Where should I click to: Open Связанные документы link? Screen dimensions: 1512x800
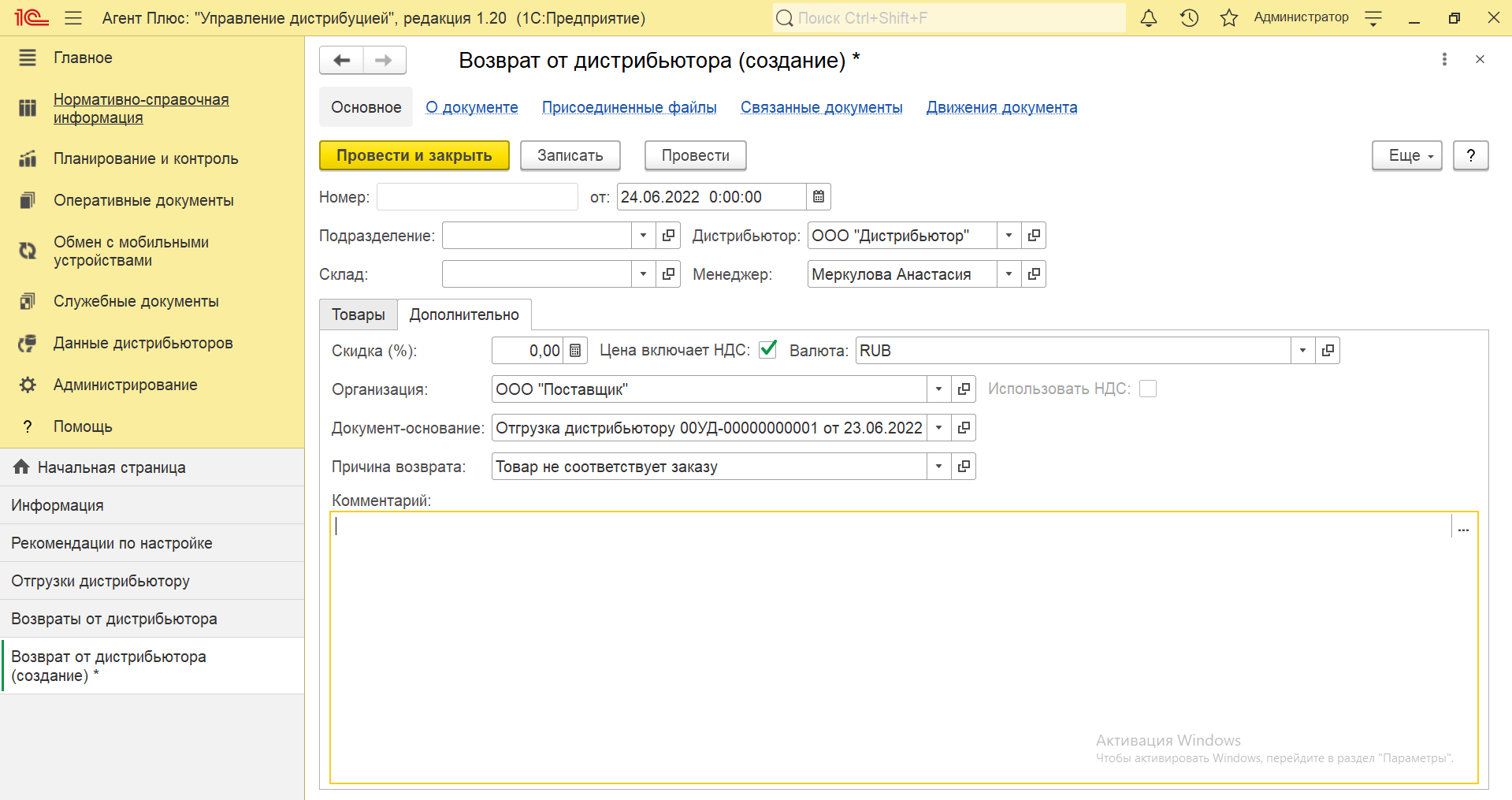pyautogui.click(x=822, y=107)
